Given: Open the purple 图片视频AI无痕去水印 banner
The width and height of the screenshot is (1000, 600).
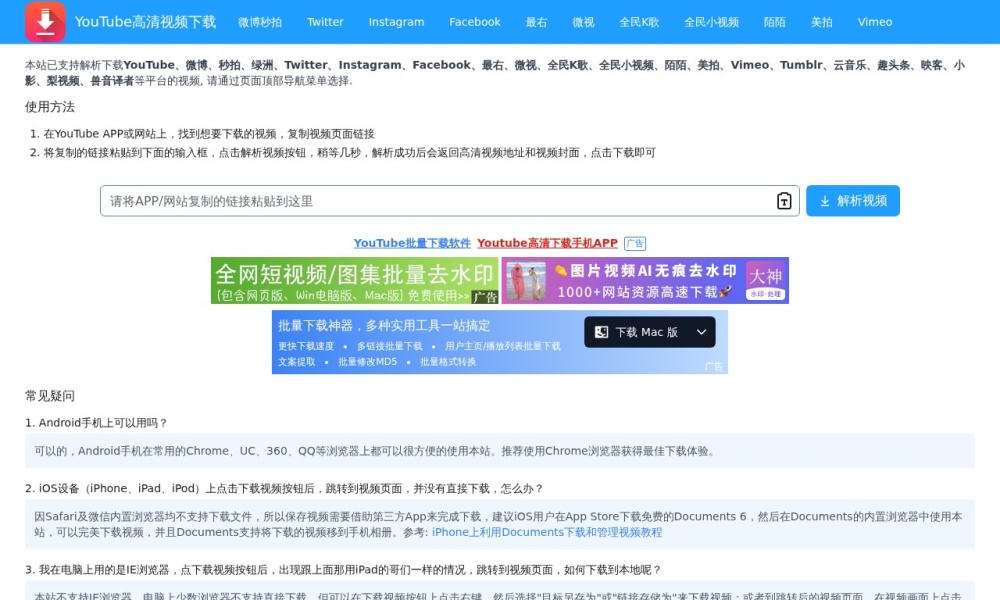Looking at the screenshot, I should [645, 281].
